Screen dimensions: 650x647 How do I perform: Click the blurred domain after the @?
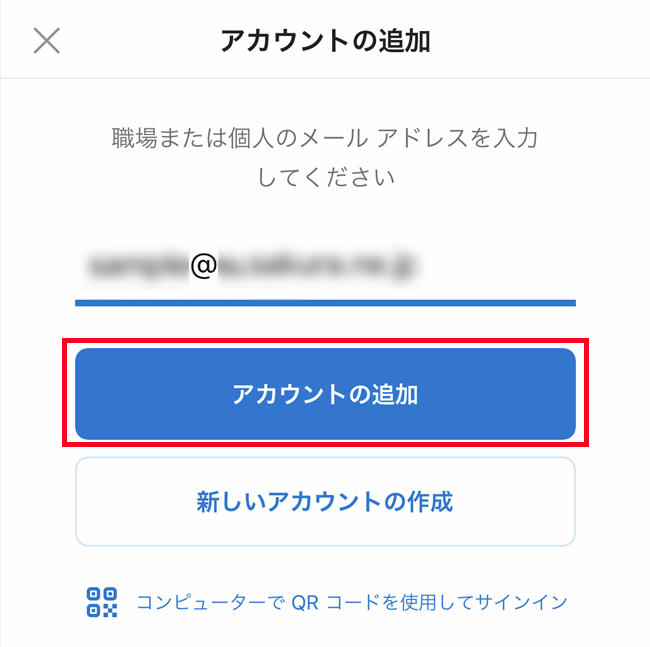(x=318, y=266)
